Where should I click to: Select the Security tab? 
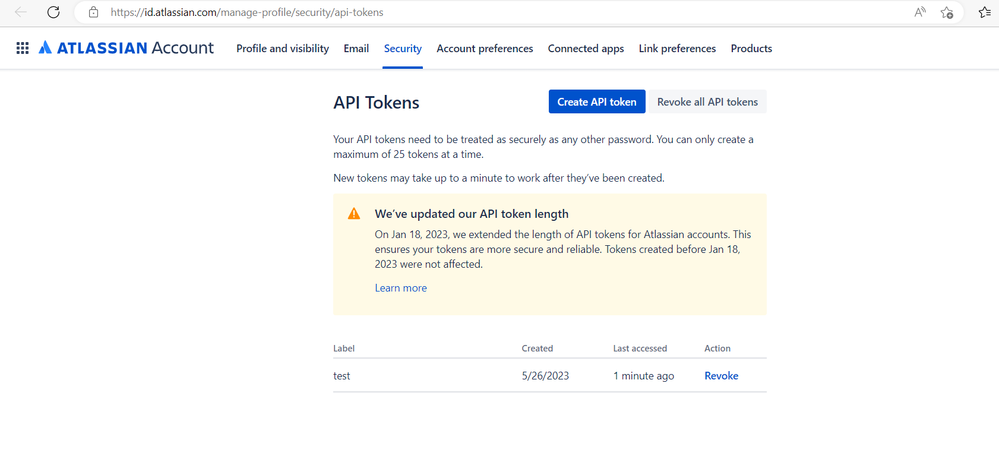pos(403,48)
